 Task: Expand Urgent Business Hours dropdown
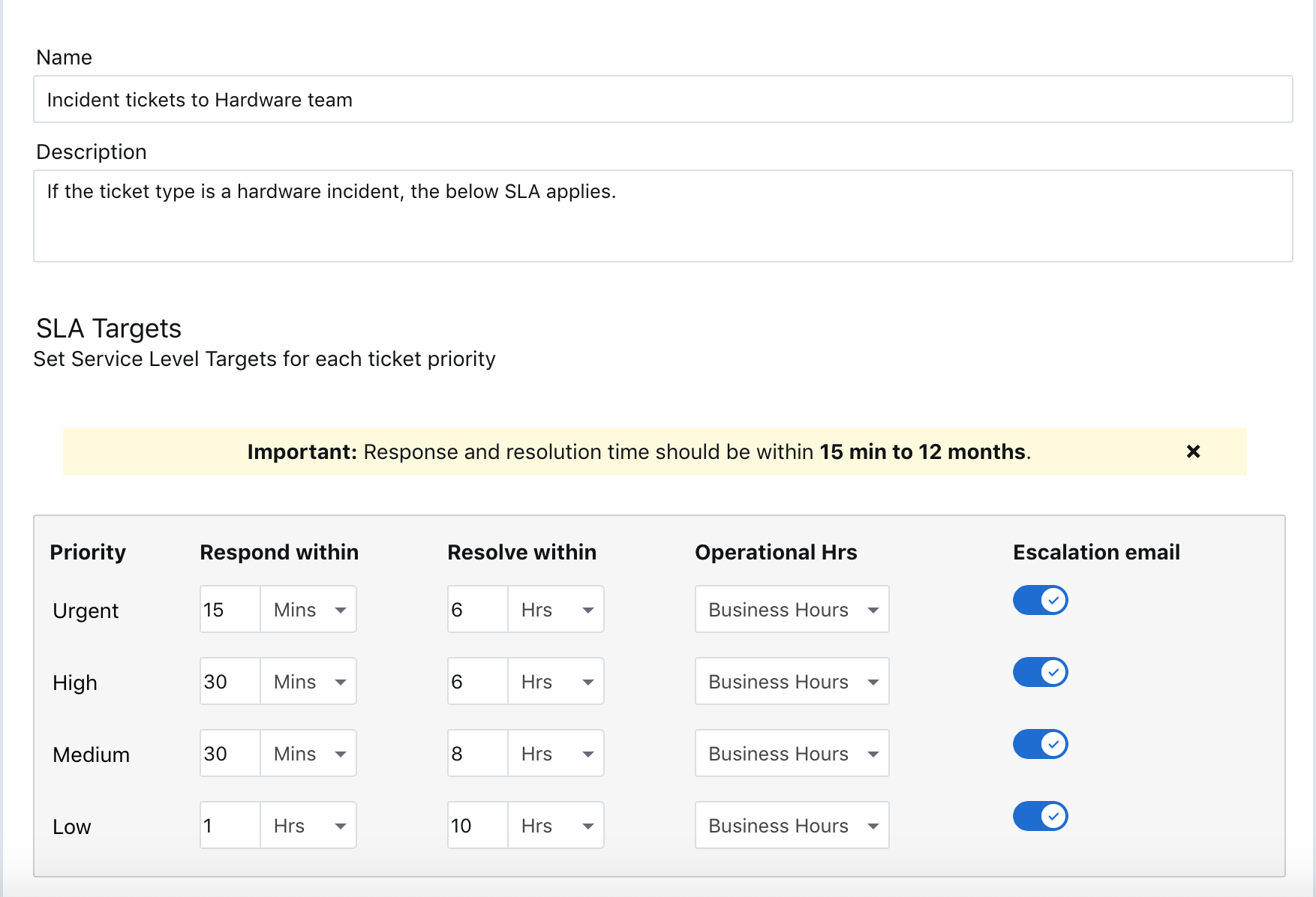click(792, 609)
